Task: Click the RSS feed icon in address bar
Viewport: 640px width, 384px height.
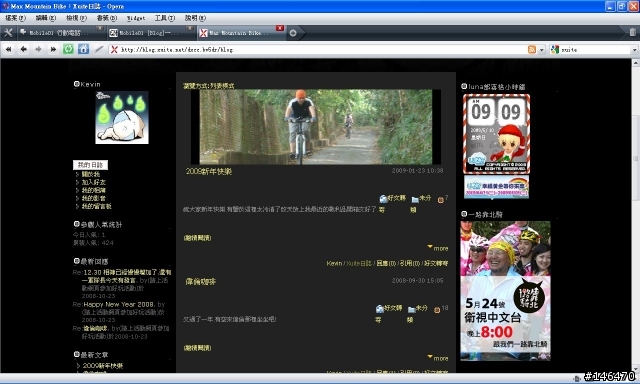Action: pyautogui.click(x=531, y=49)
